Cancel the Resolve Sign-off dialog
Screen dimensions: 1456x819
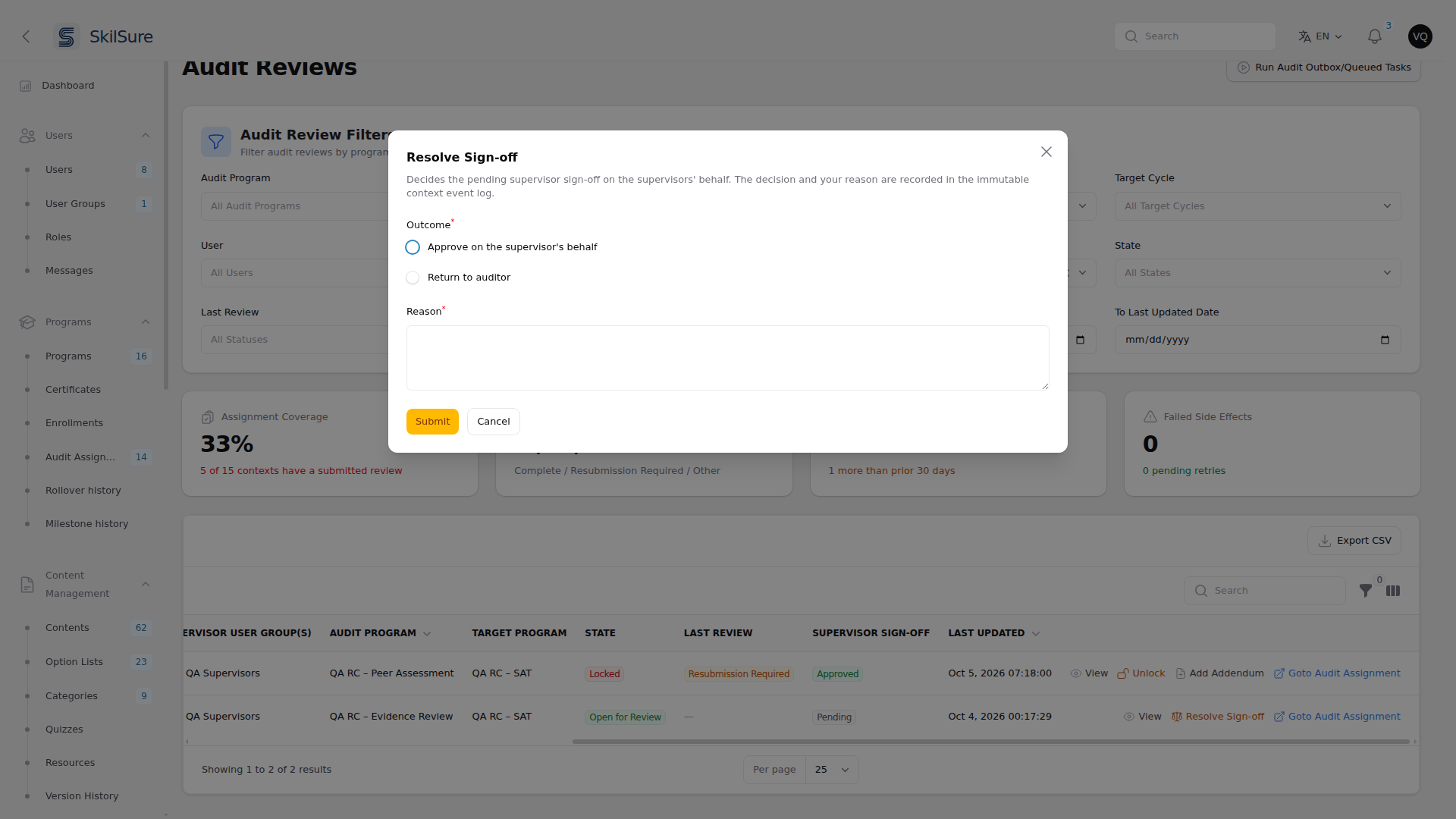point(494,422)
